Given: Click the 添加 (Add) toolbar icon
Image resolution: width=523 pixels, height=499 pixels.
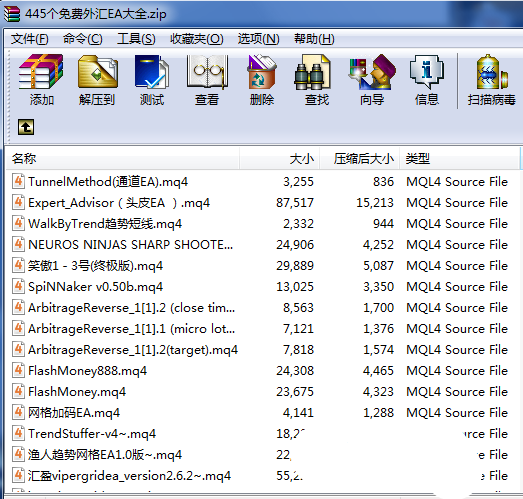Looking at the screenshot, I should (41, 80).
